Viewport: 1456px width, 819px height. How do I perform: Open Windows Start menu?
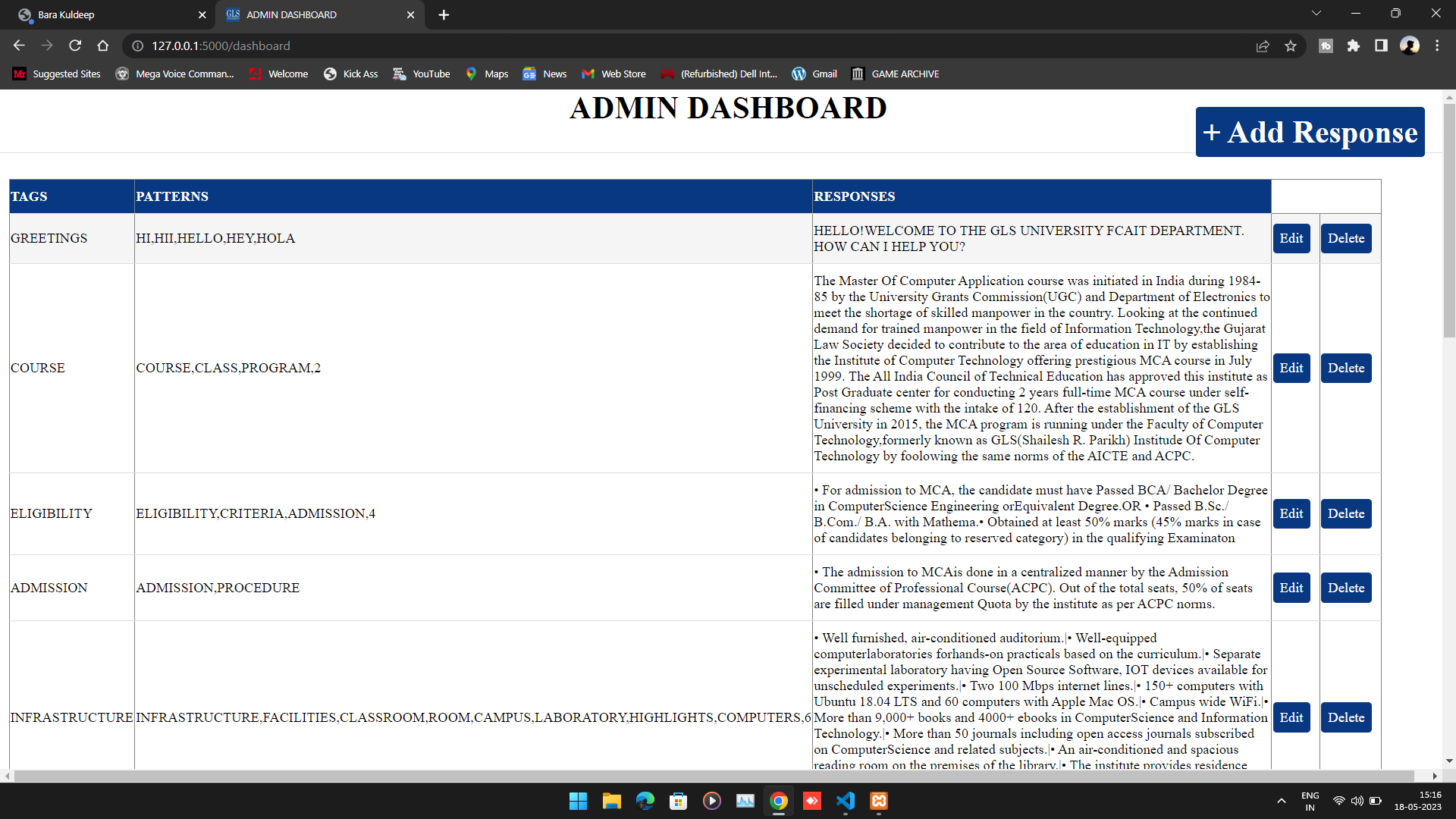pos(578,801)
